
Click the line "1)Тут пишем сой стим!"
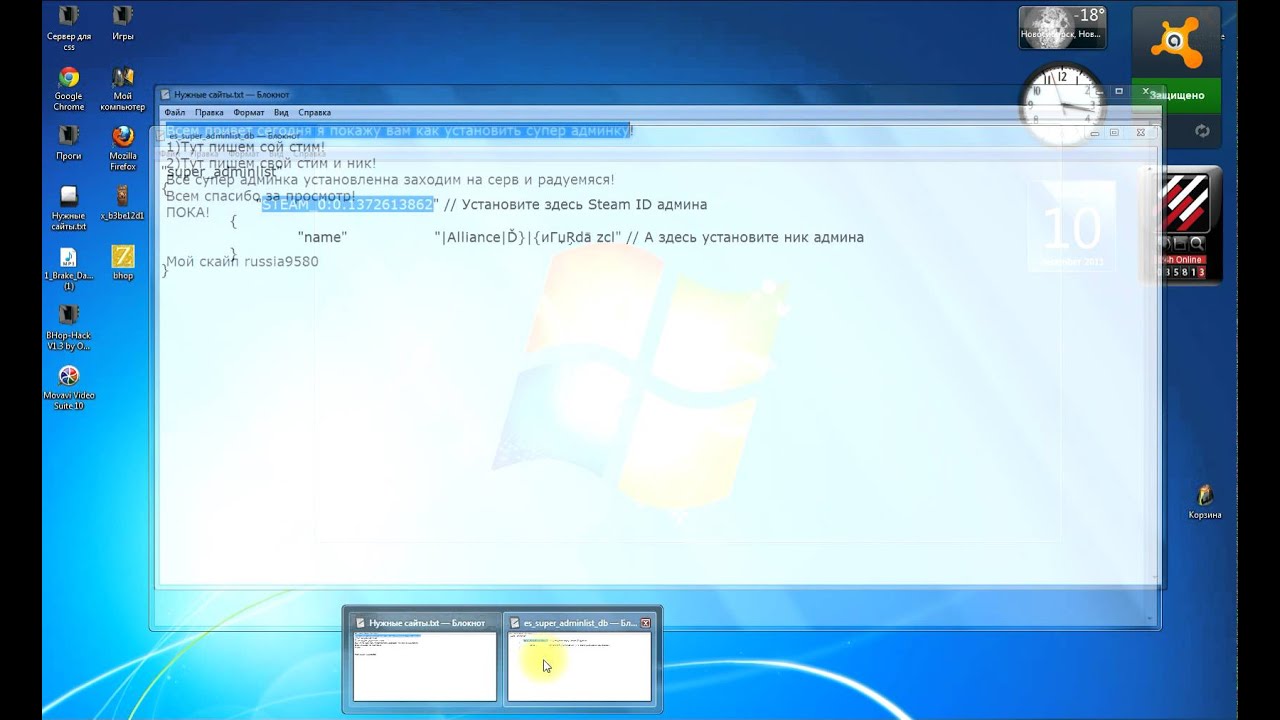point(245,147)
